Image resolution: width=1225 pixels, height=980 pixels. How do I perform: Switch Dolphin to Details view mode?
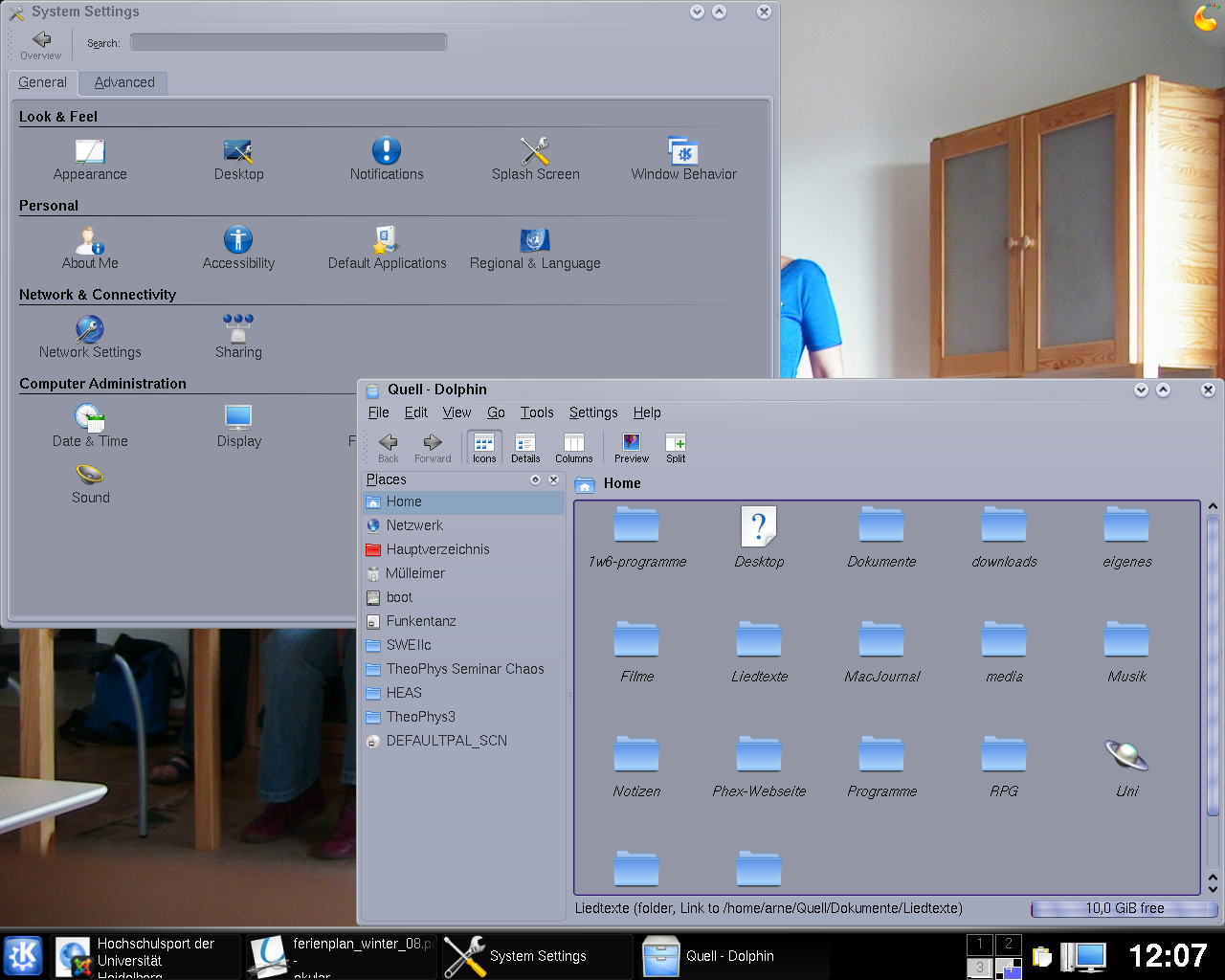pyautogui.click(x=525, y=447)
